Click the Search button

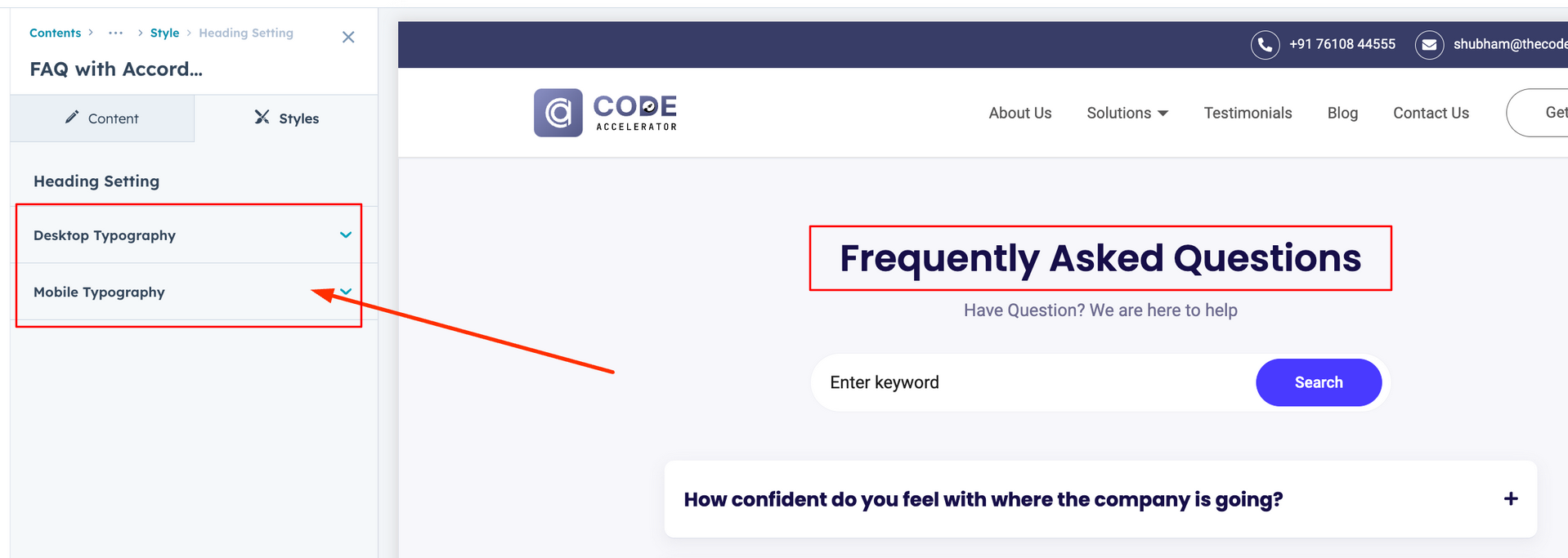[1318, 382]
